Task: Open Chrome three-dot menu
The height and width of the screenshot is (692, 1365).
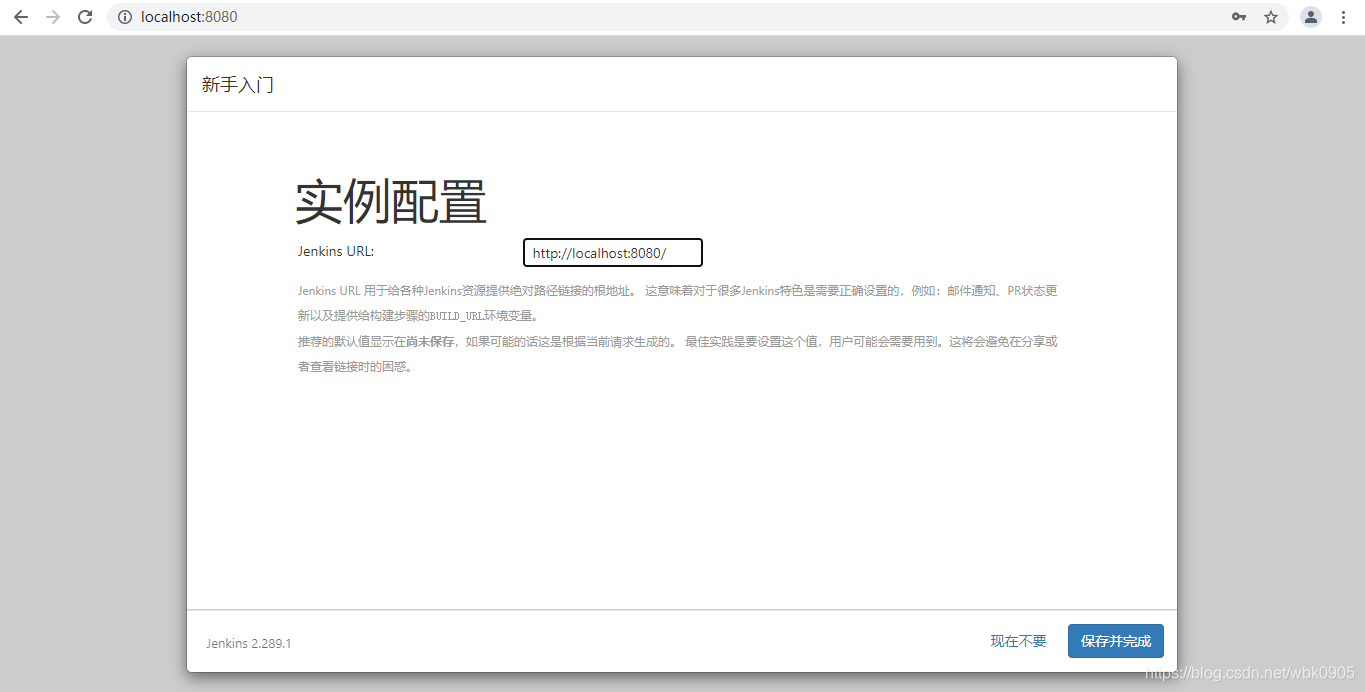Action: coord(1343,17)
